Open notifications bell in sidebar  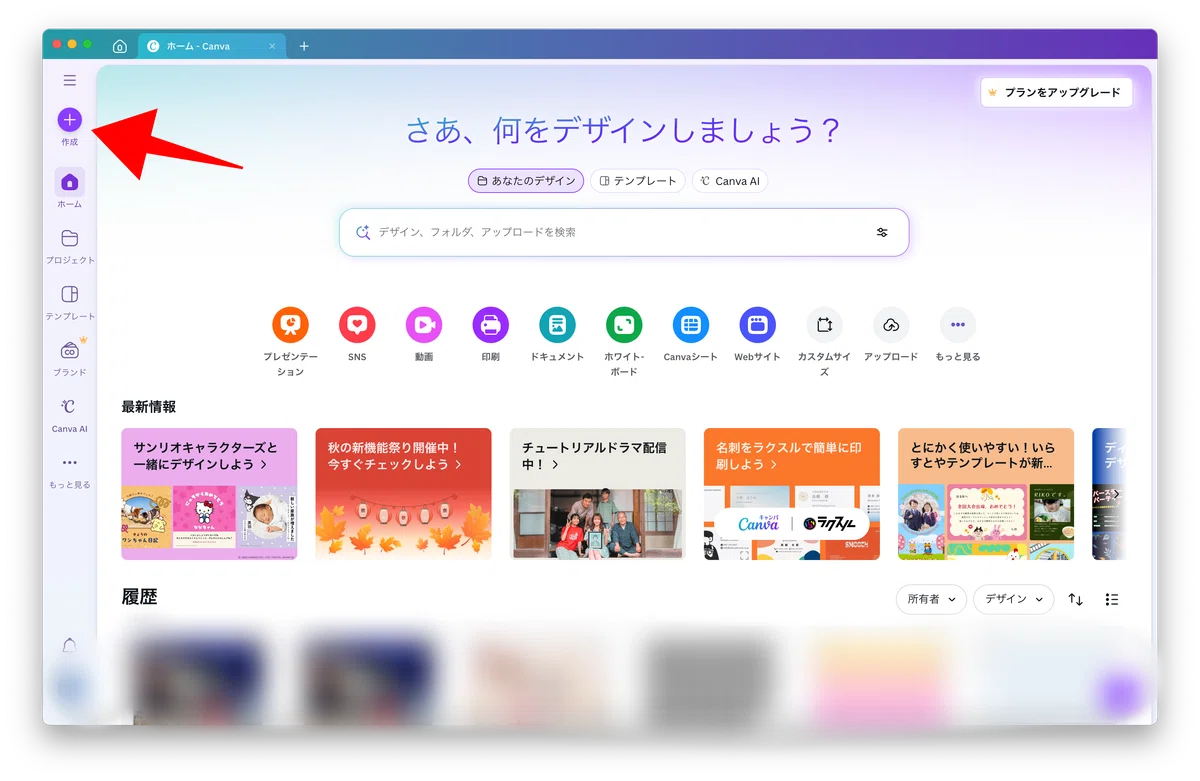click(70, 646)
